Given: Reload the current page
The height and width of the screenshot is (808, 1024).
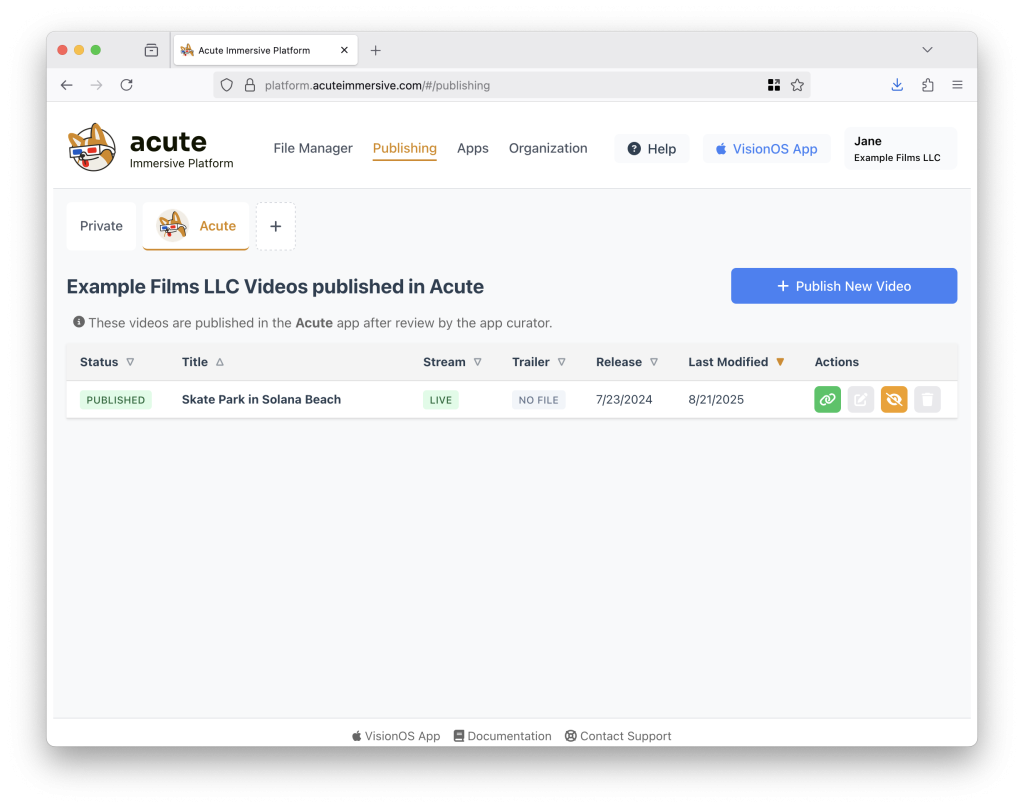Looking at the screenshot, I should 127,85.
